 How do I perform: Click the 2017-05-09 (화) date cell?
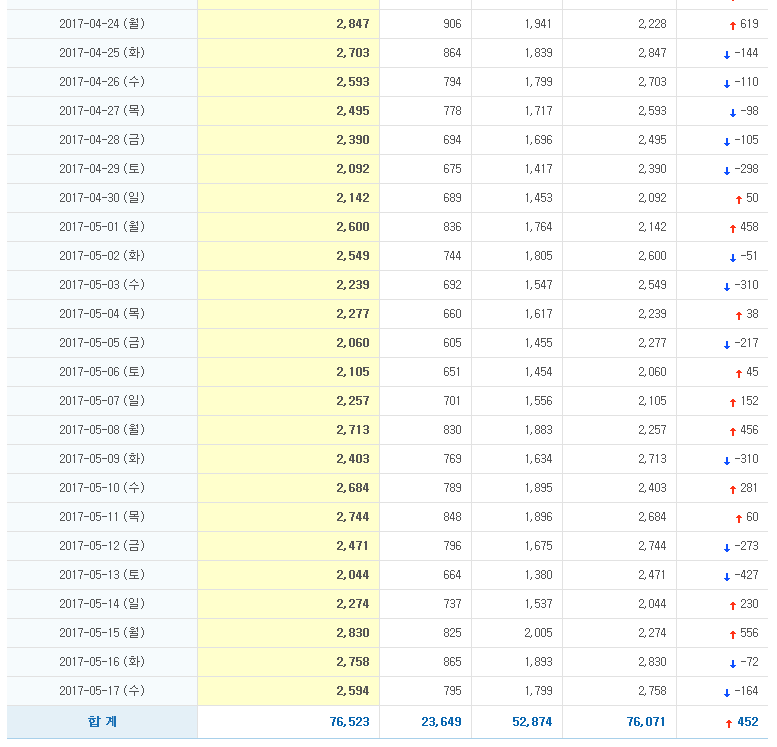point(102,459)
